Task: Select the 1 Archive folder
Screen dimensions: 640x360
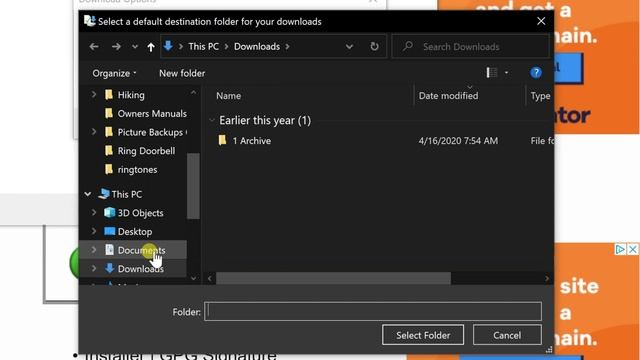Action: tap(251, 141)
